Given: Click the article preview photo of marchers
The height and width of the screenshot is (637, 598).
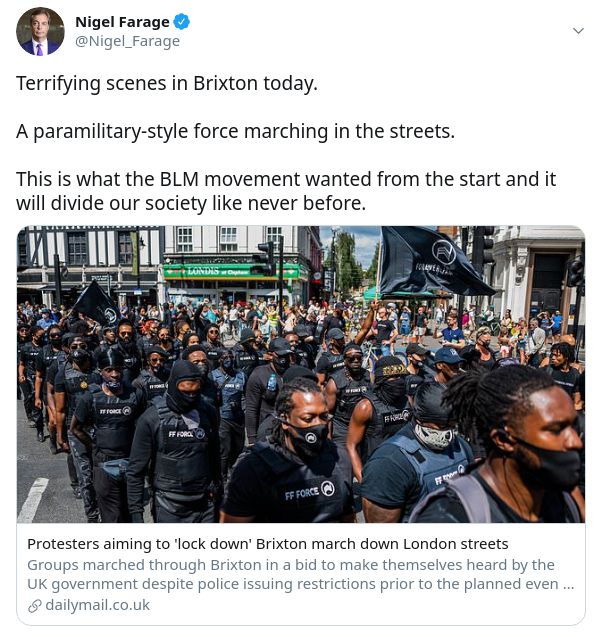Looking at the screenshot, I should (301, 374).
